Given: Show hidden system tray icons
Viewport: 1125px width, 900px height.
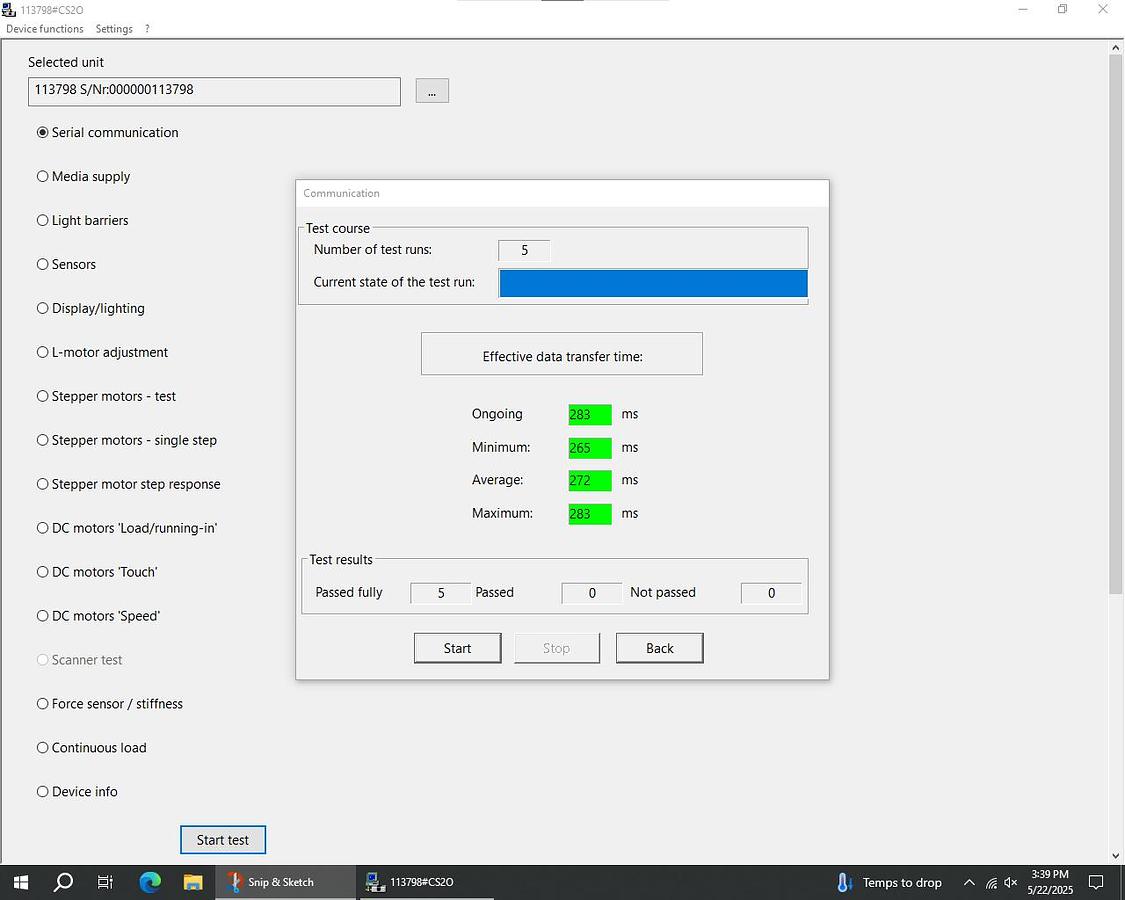Looking at the screenshot, I should [968, 882].
